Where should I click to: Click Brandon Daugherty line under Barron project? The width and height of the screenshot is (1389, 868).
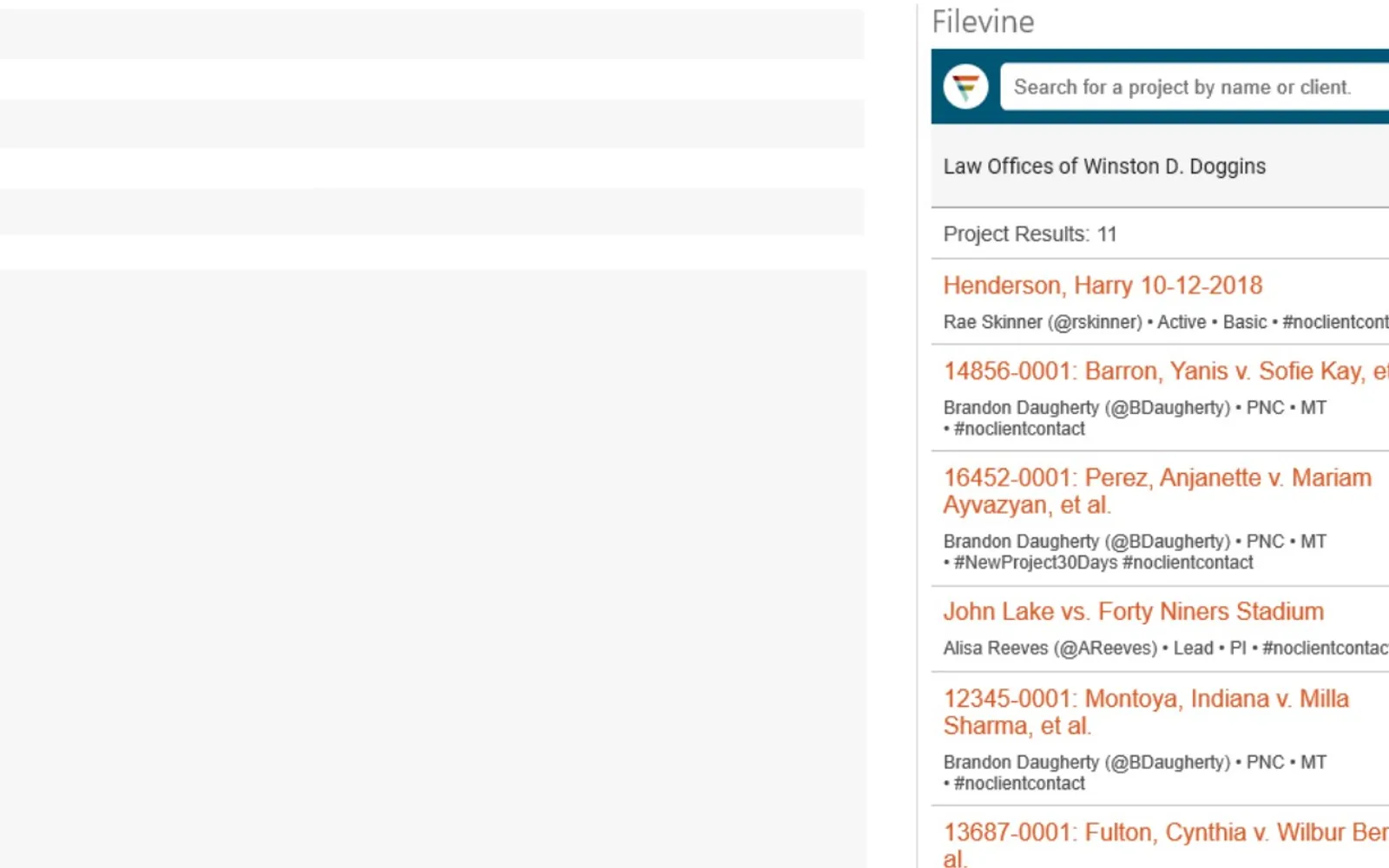(x=1135, y=408)
